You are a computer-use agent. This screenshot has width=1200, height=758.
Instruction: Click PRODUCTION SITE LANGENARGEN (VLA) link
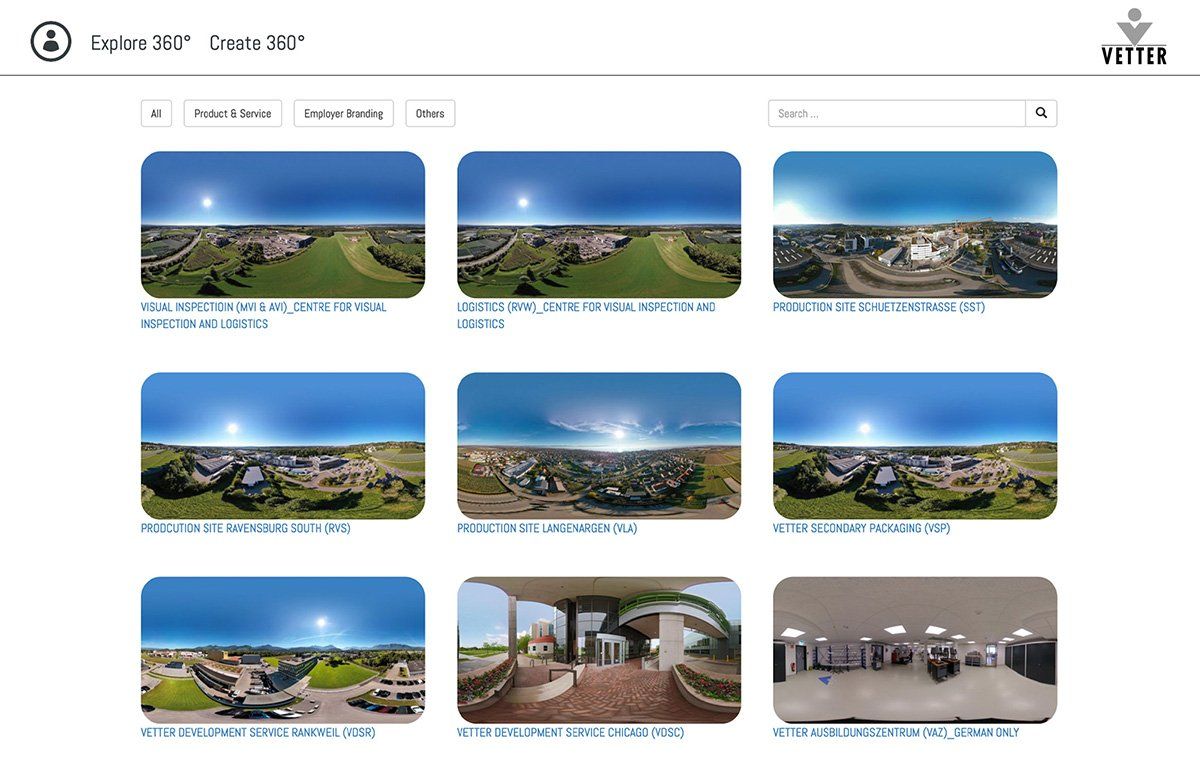pyautogui.click(x=547, y=528)
